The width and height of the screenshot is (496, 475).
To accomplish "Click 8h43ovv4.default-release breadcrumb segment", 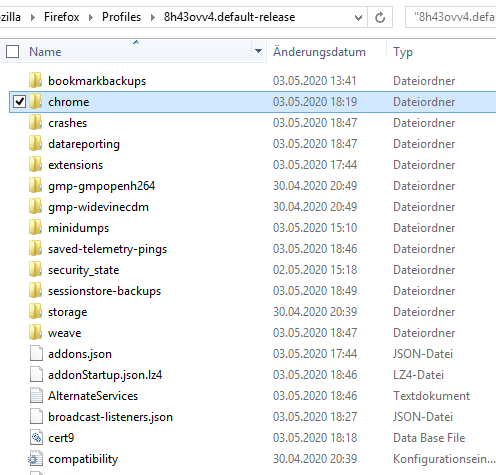I will coord(229,17).
